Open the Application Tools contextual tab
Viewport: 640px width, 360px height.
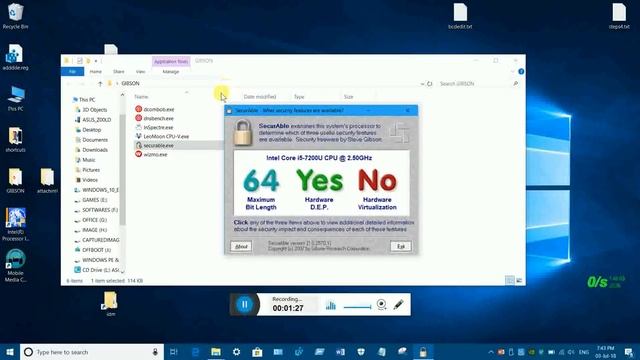pos(171,62)
